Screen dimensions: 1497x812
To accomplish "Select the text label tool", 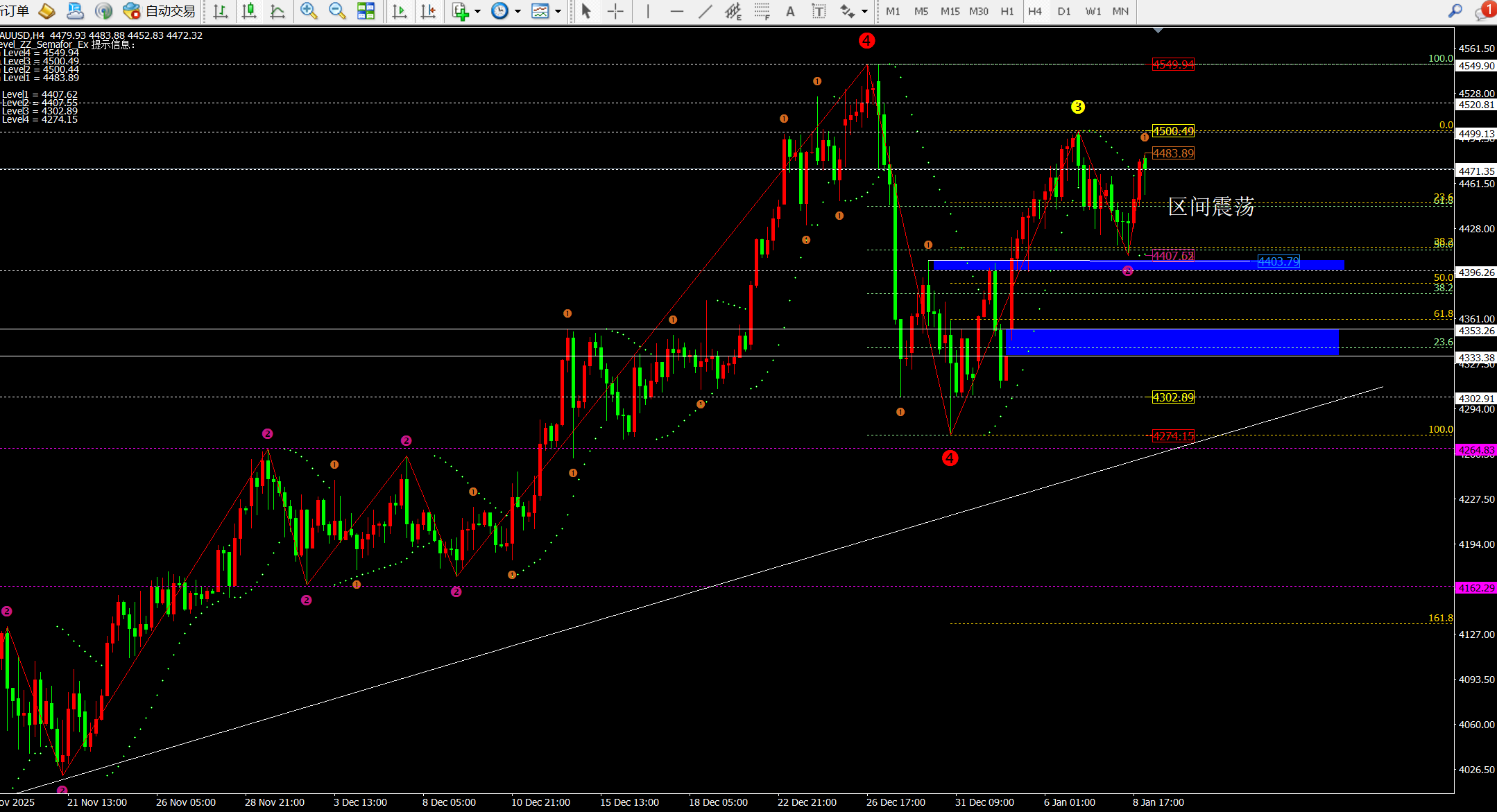I will (x=819, y=11).
